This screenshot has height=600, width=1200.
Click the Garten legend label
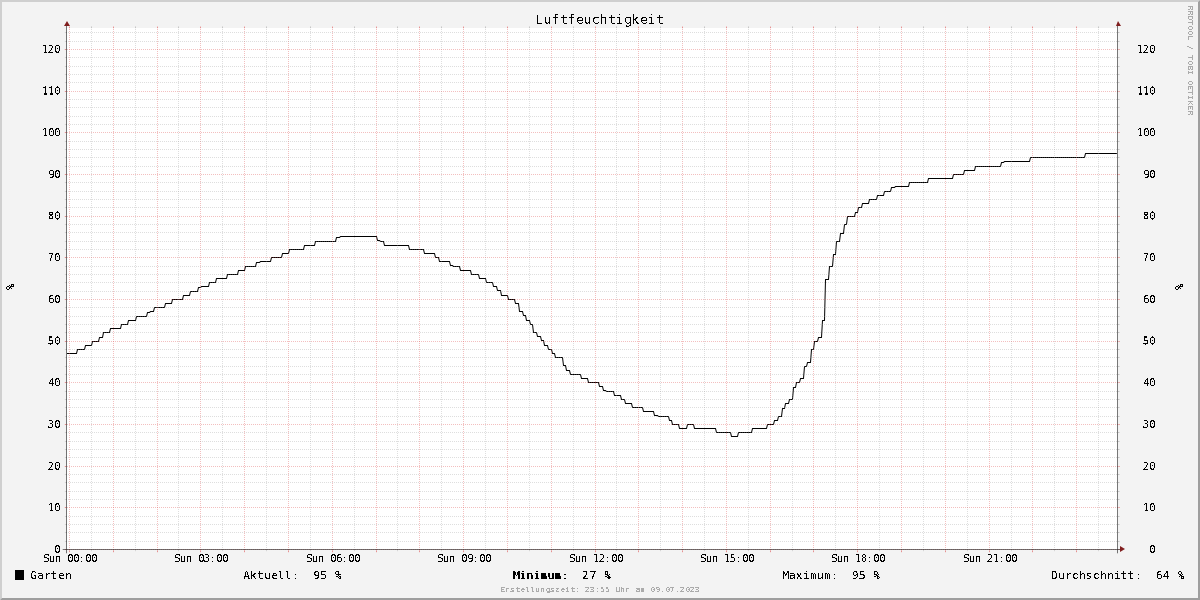click(x=51, y=575)
